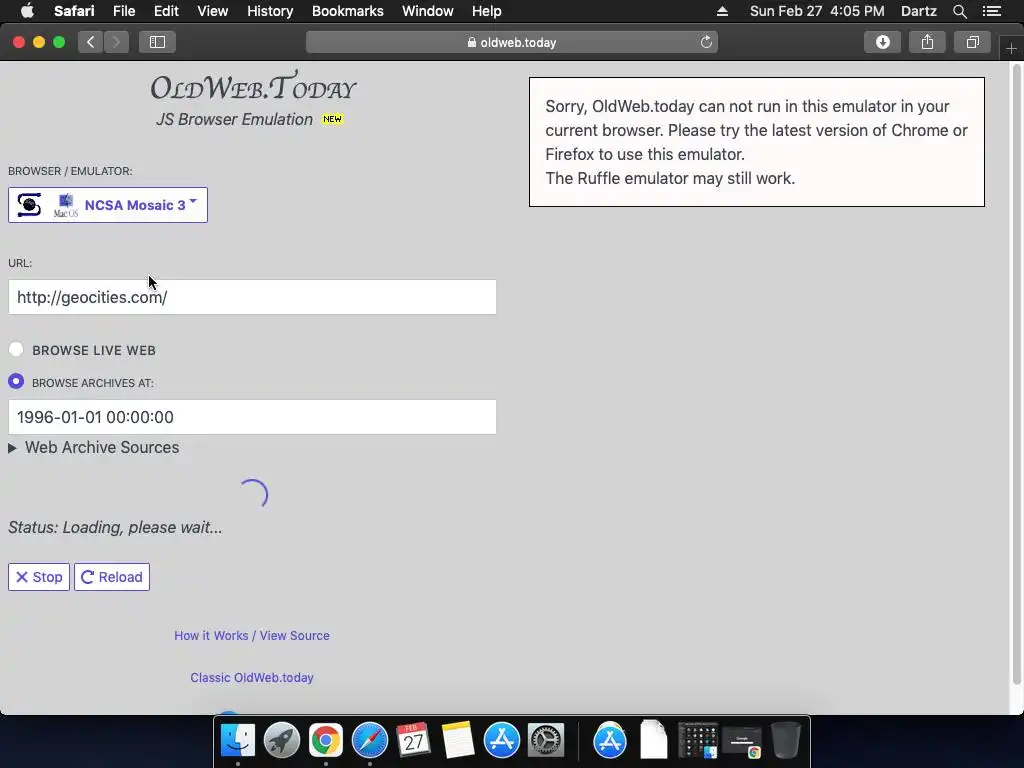The height and width of the screenshot is (768, 1024).
Task: Open the Edit menu
Action: (166, 11)
